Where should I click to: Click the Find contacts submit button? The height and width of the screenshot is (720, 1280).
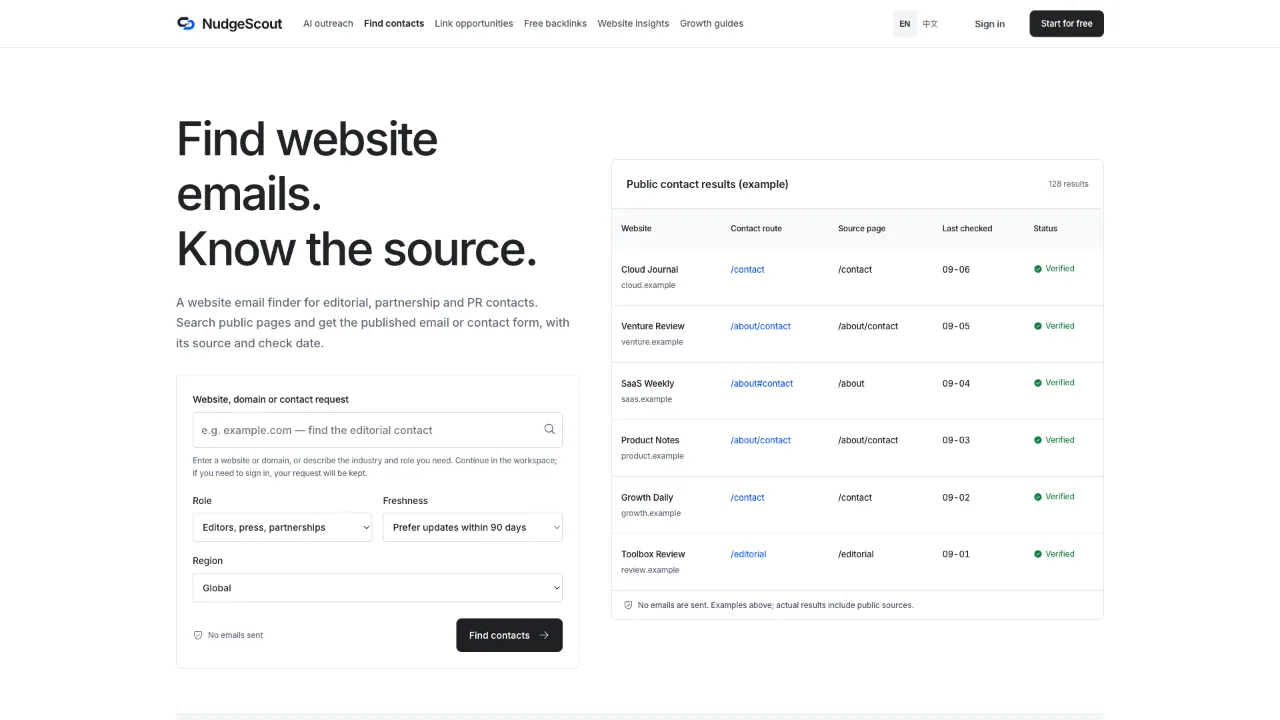[510, 635]
